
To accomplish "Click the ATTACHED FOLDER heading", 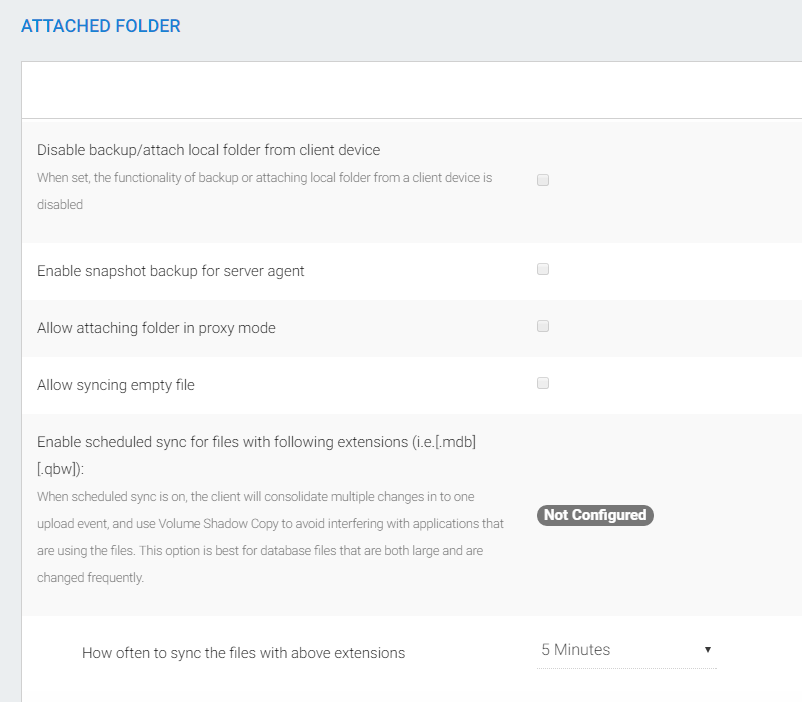I will 101,26.
